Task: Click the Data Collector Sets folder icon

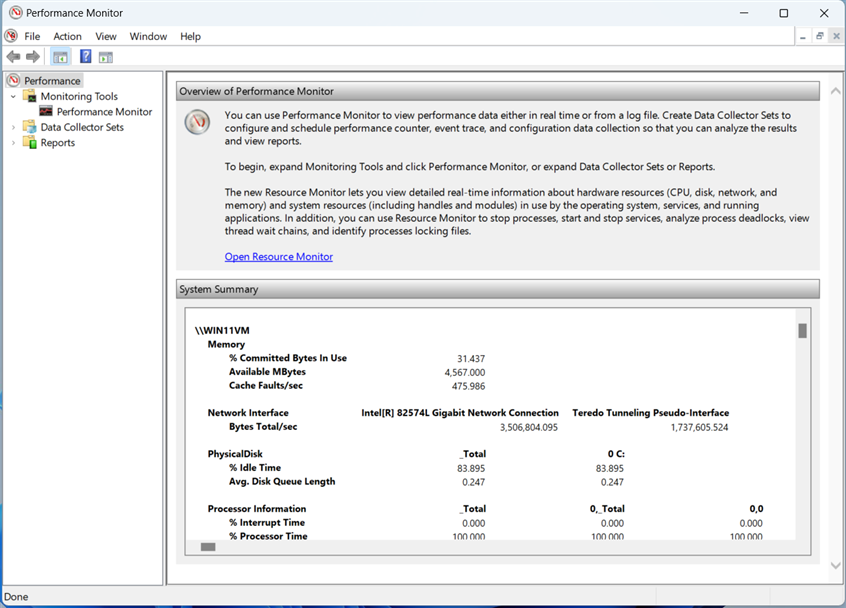Action: [28, 127]
